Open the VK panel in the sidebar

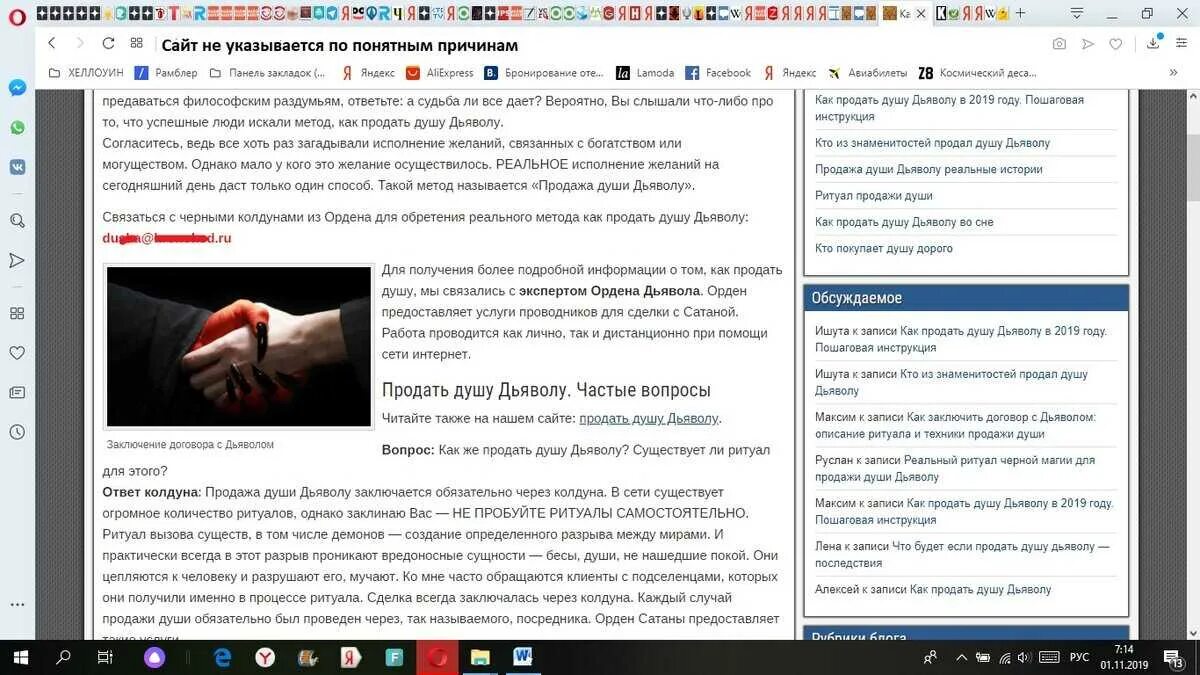[16, 166]
